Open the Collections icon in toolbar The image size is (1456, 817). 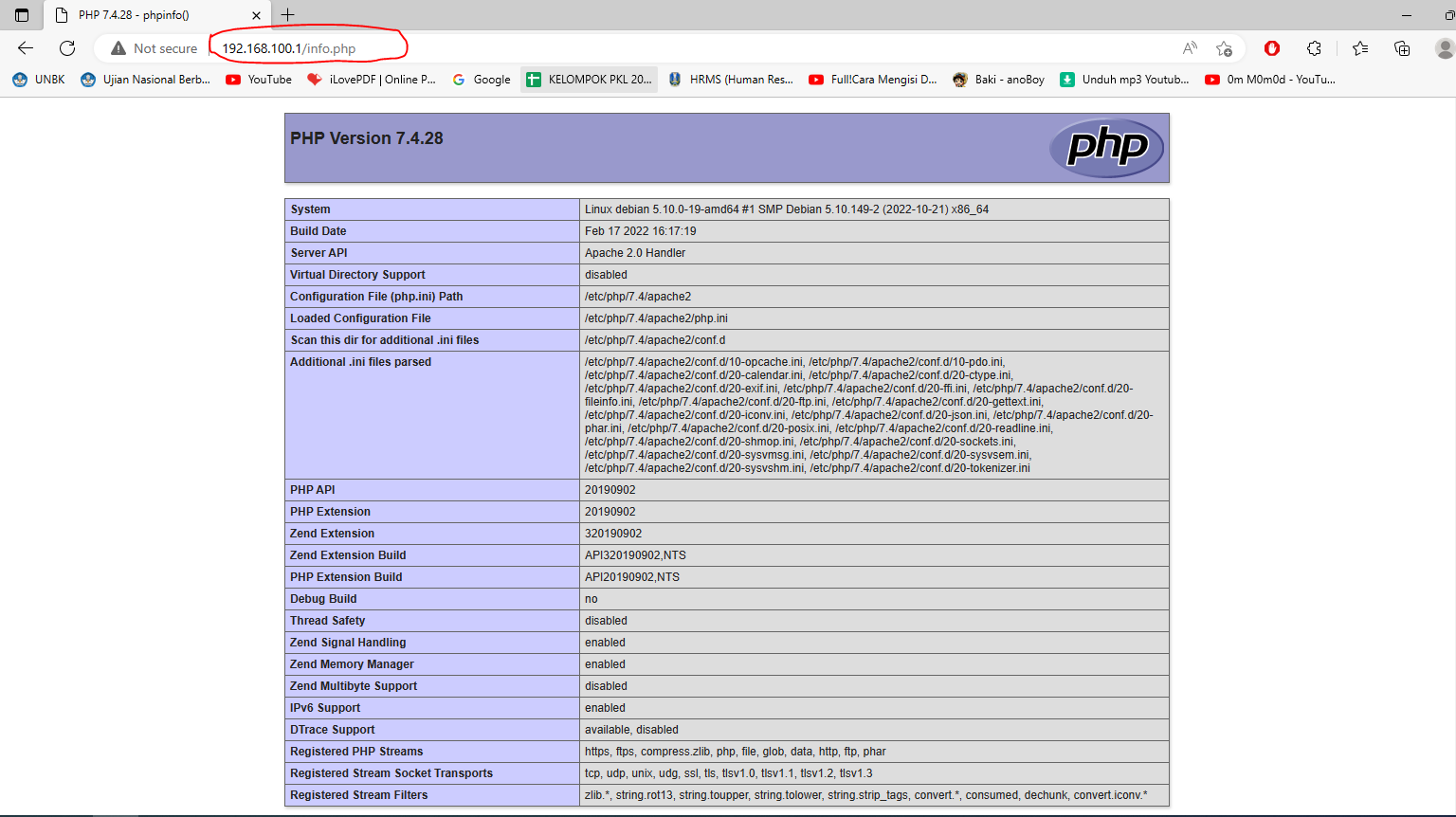click(x=1402, y=48)
